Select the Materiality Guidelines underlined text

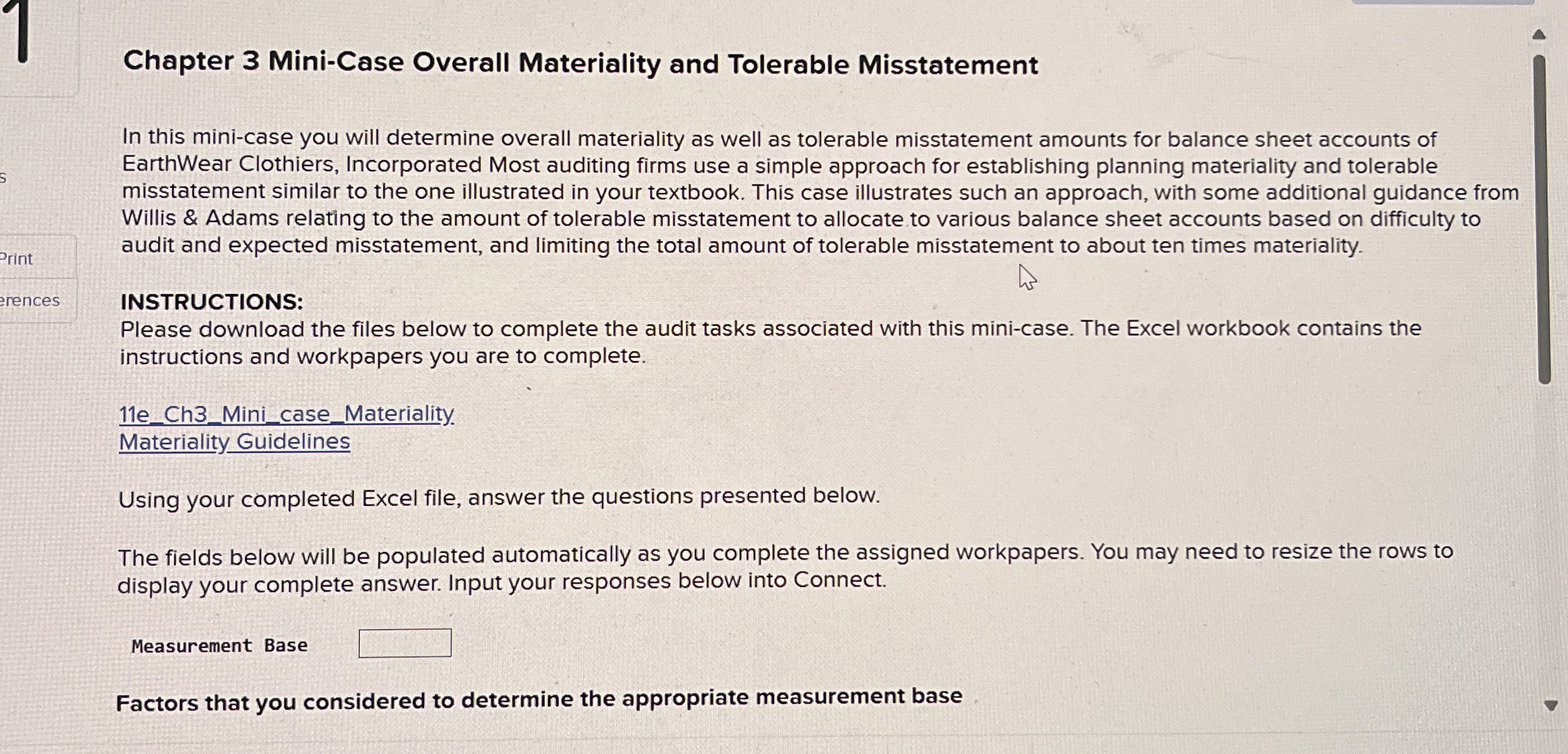point(234,441)
